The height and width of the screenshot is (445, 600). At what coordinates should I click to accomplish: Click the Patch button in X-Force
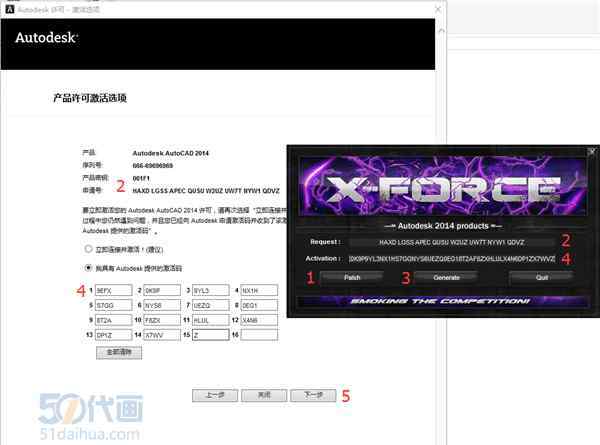click(x=352, y=277)
